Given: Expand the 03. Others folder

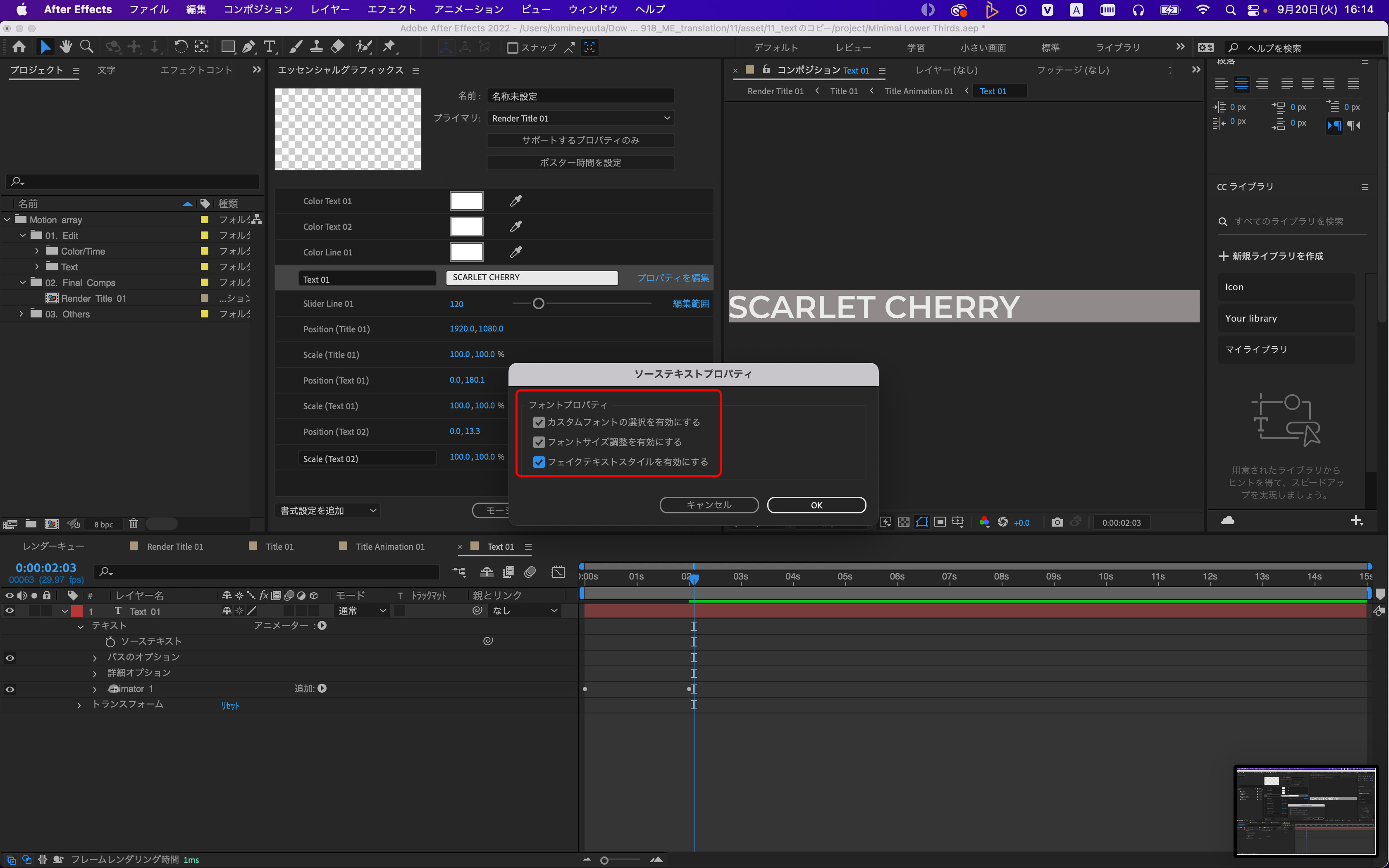Looking at the screenshot, I should pos(22,314).
